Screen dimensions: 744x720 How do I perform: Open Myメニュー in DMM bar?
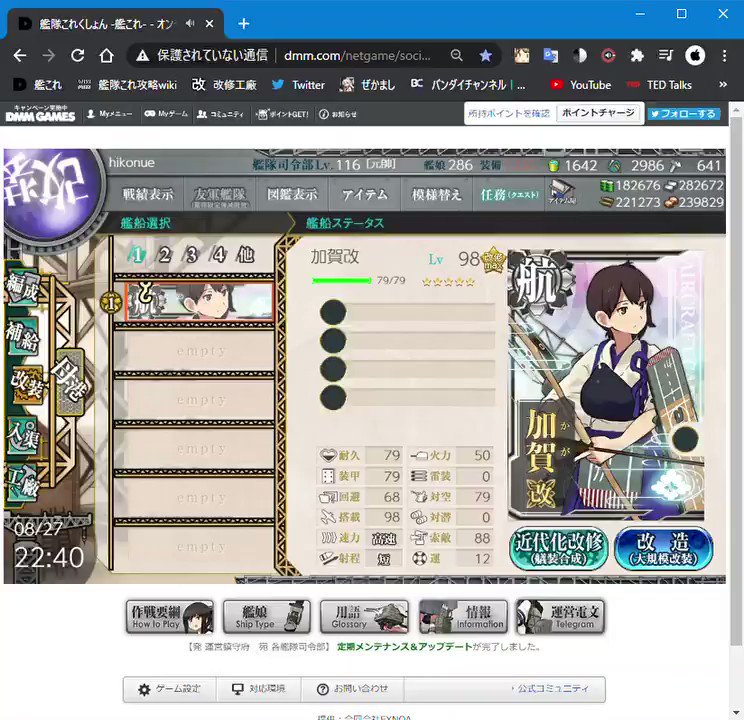point(110,114)
